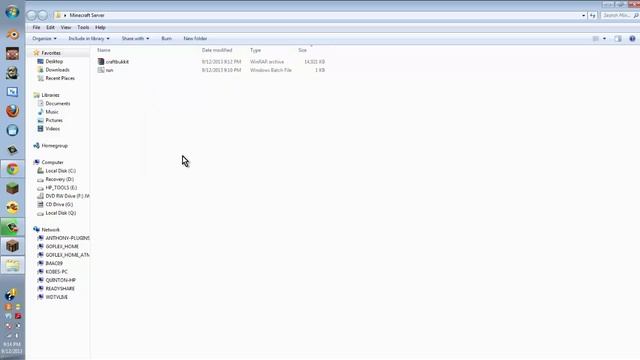Screen dimensions: 640x360
Task: Open Blender from the taskbar
Action: (12, 35)
